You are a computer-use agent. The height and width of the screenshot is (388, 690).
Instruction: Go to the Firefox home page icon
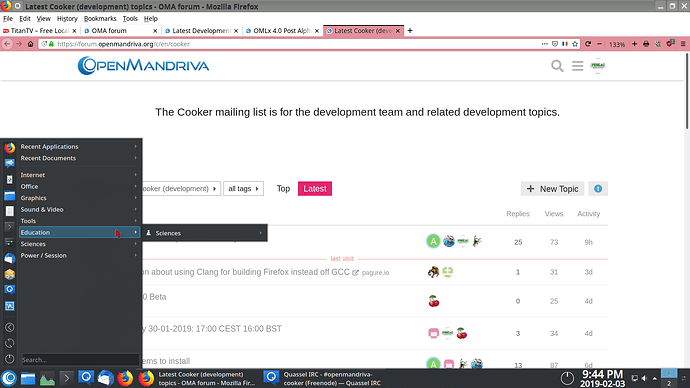pyautogui.click(x=30, y=44)
